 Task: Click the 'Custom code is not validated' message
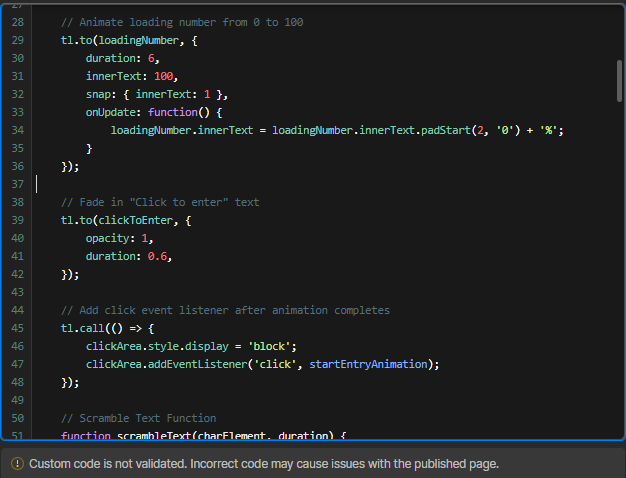tap(264, 464)
